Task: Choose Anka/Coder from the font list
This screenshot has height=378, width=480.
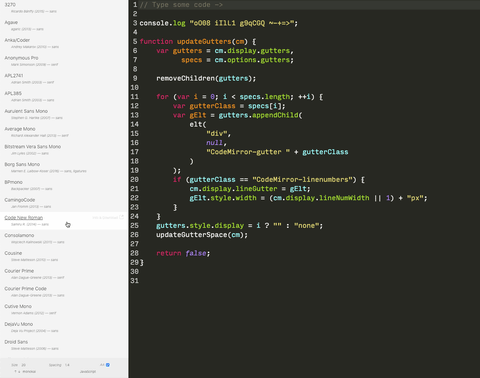Action: (17, 40)
